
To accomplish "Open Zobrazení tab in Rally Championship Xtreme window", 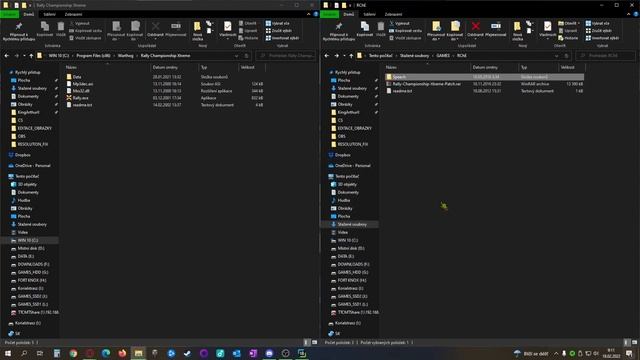I will [73, 14].
